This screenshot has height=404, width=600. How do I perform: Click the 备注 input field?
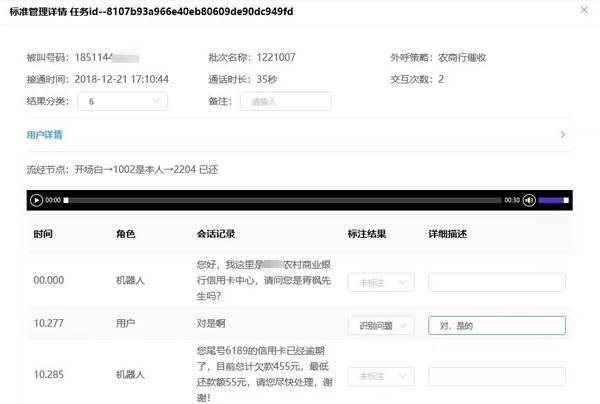tap(285, 101)
